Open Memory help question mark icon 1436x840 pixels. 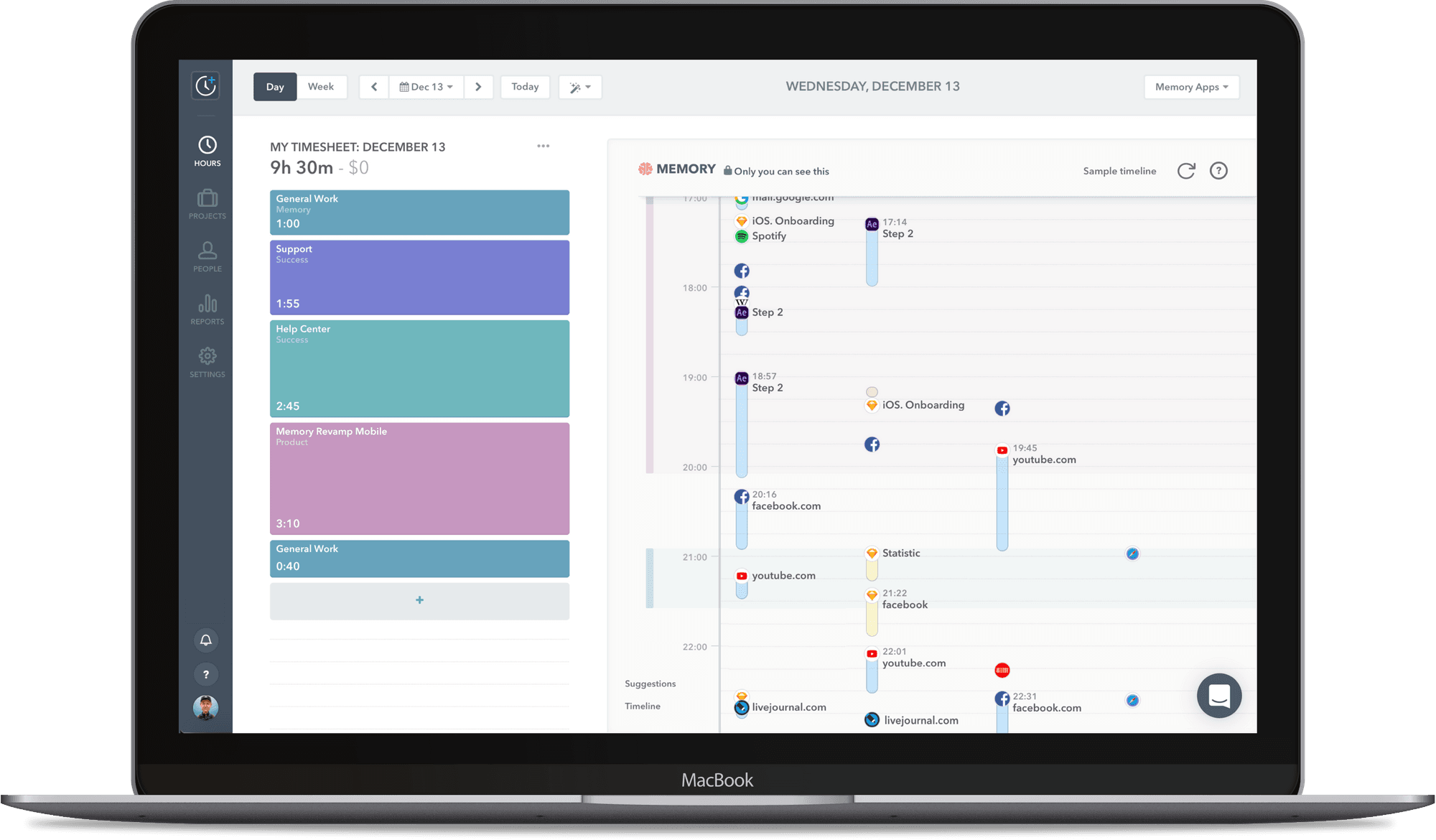(1218, 171)
